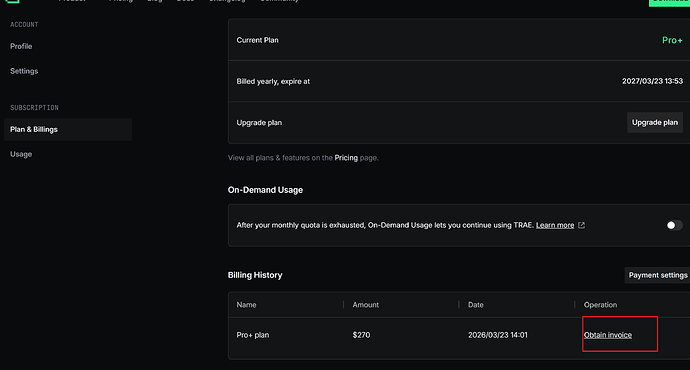Click the Amount column header
The width and height of the screenshot is (690, 370).
tap(365, 304)
